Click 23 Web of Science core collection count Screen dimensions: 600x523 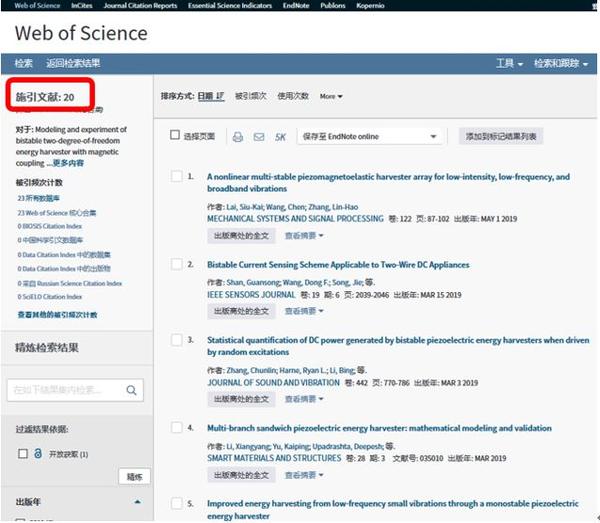(x=57, y=213)
